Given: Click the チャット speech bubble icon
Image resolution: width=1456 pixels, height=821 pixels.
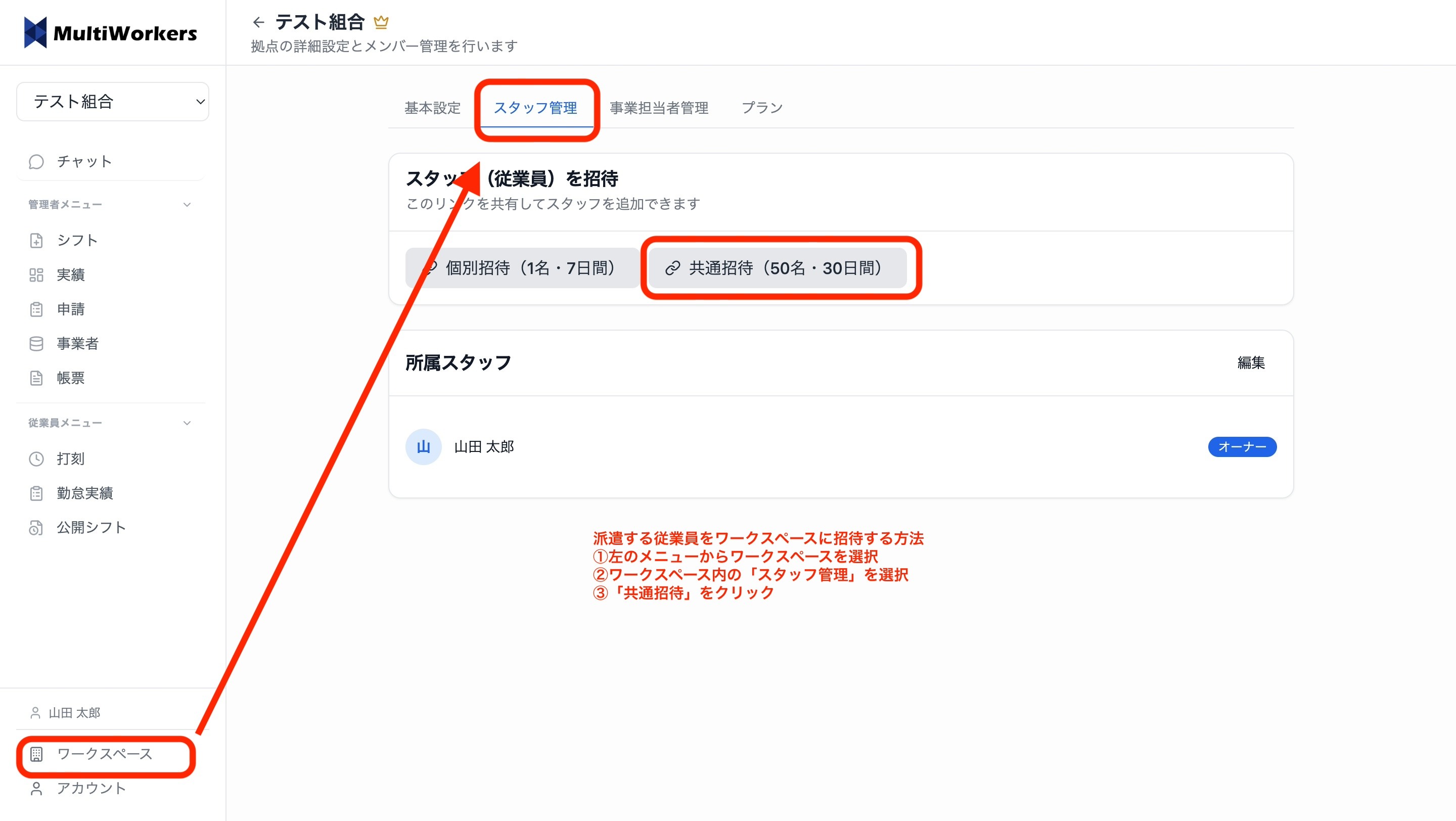Looking at the screenshot, I should (x=36, y=162).
